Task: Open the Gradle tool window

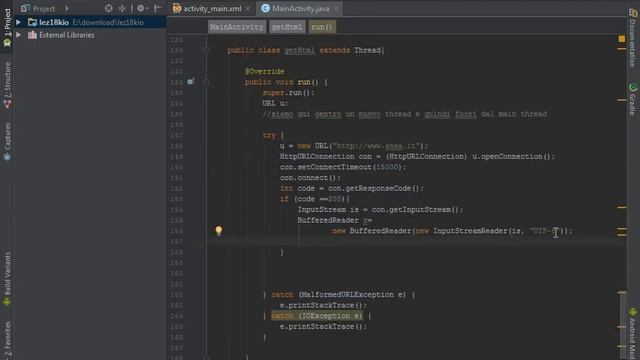Action: (633, 99)
